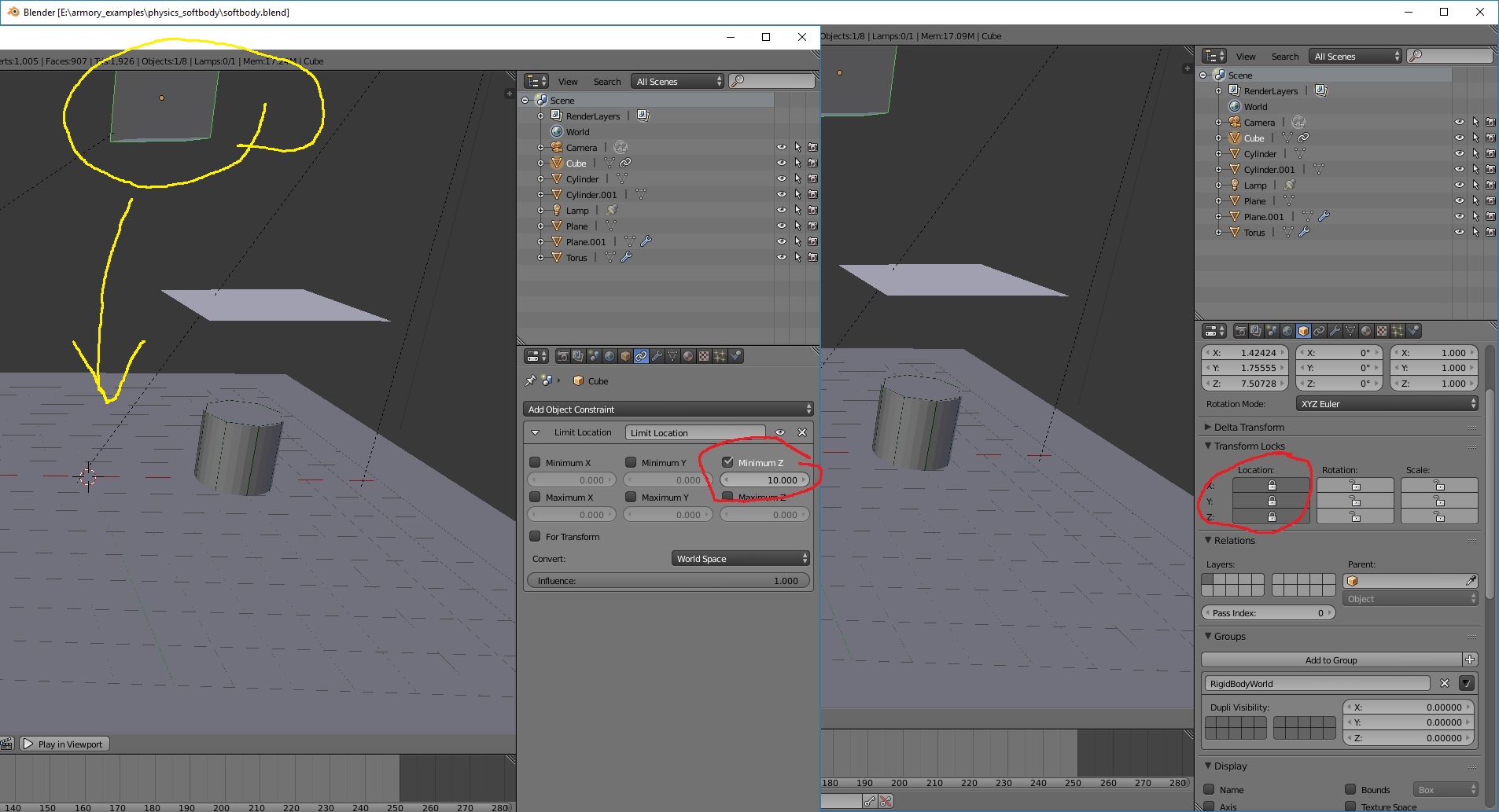Toggle the Camera visibility eye in outliner

782,147
